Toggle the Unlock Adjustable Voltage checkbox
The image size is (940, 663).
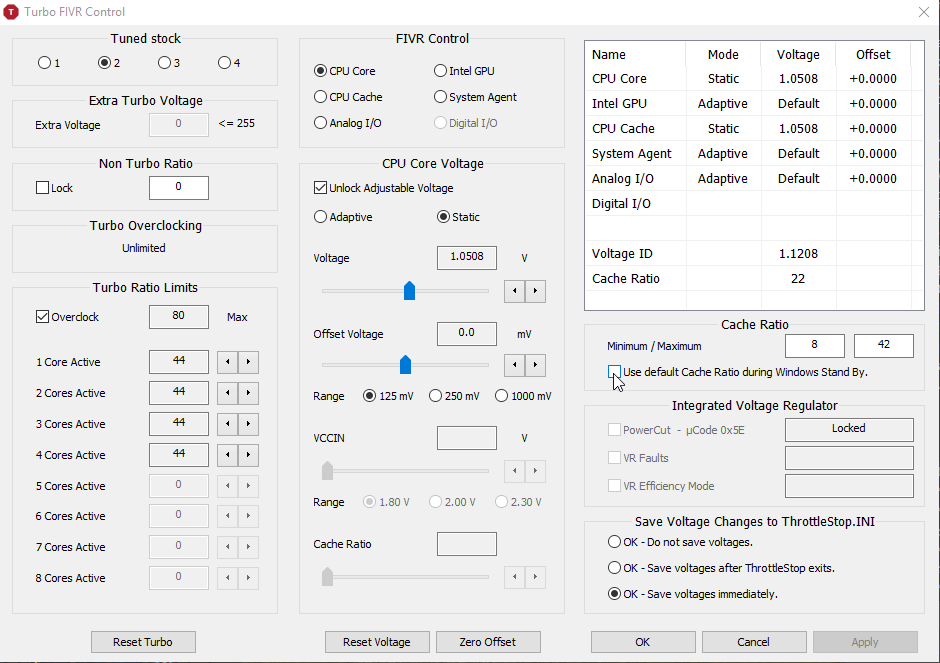click(x=321, y=188)
